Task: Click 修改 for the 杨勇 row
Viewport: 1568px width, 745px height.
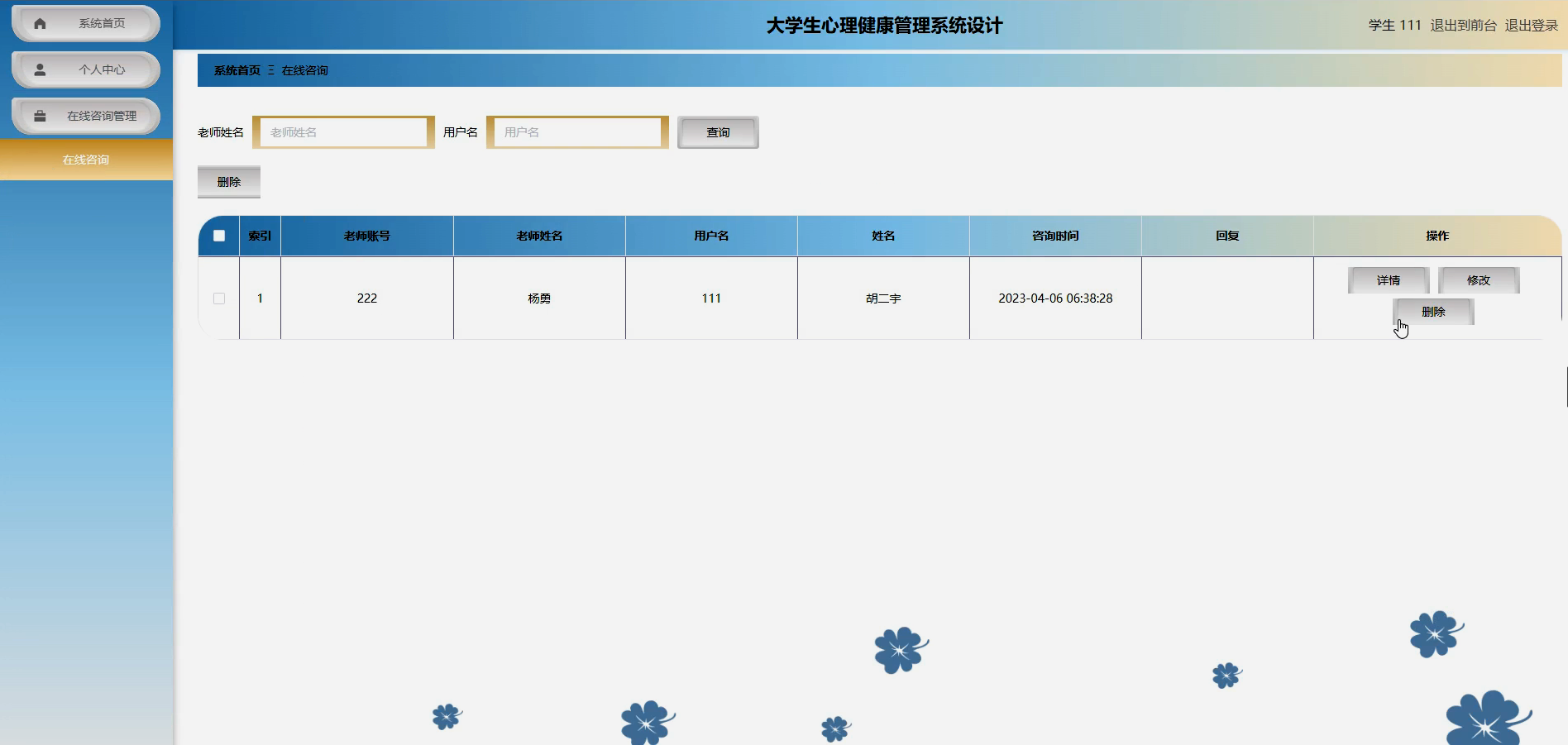Action: 1479,280
